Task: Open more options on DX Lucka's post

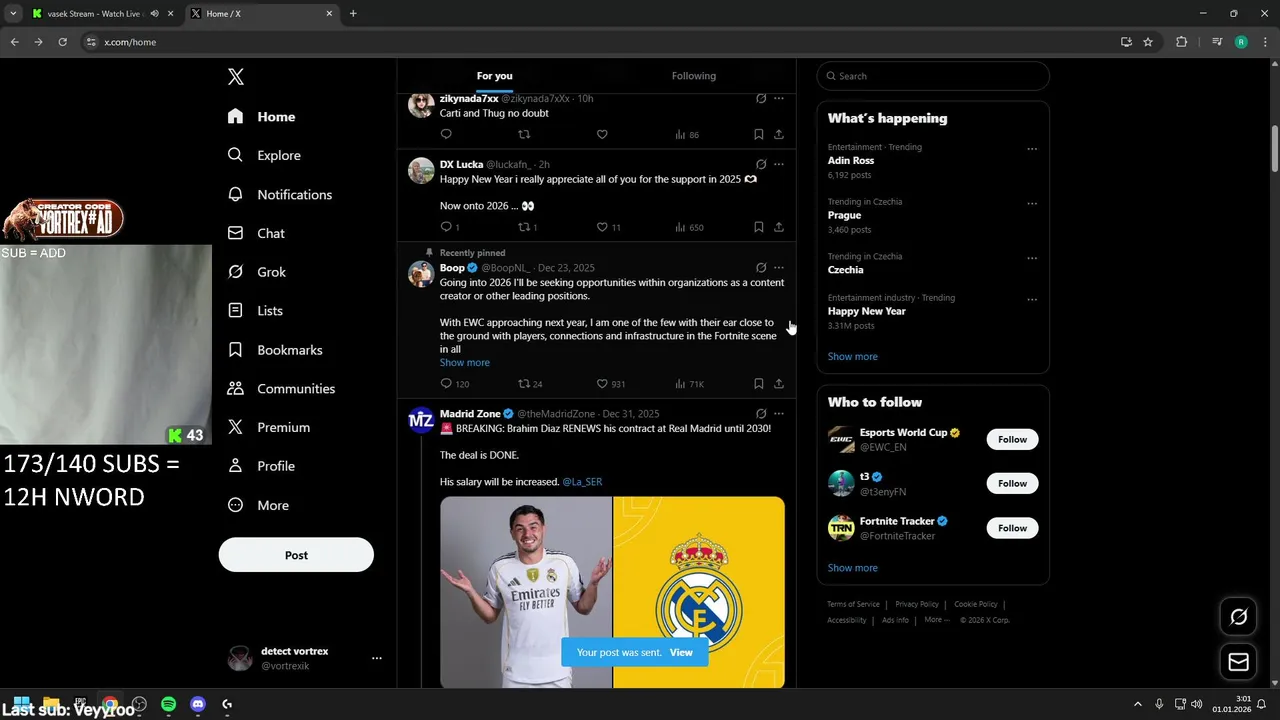Action: [x=779, y=164]
